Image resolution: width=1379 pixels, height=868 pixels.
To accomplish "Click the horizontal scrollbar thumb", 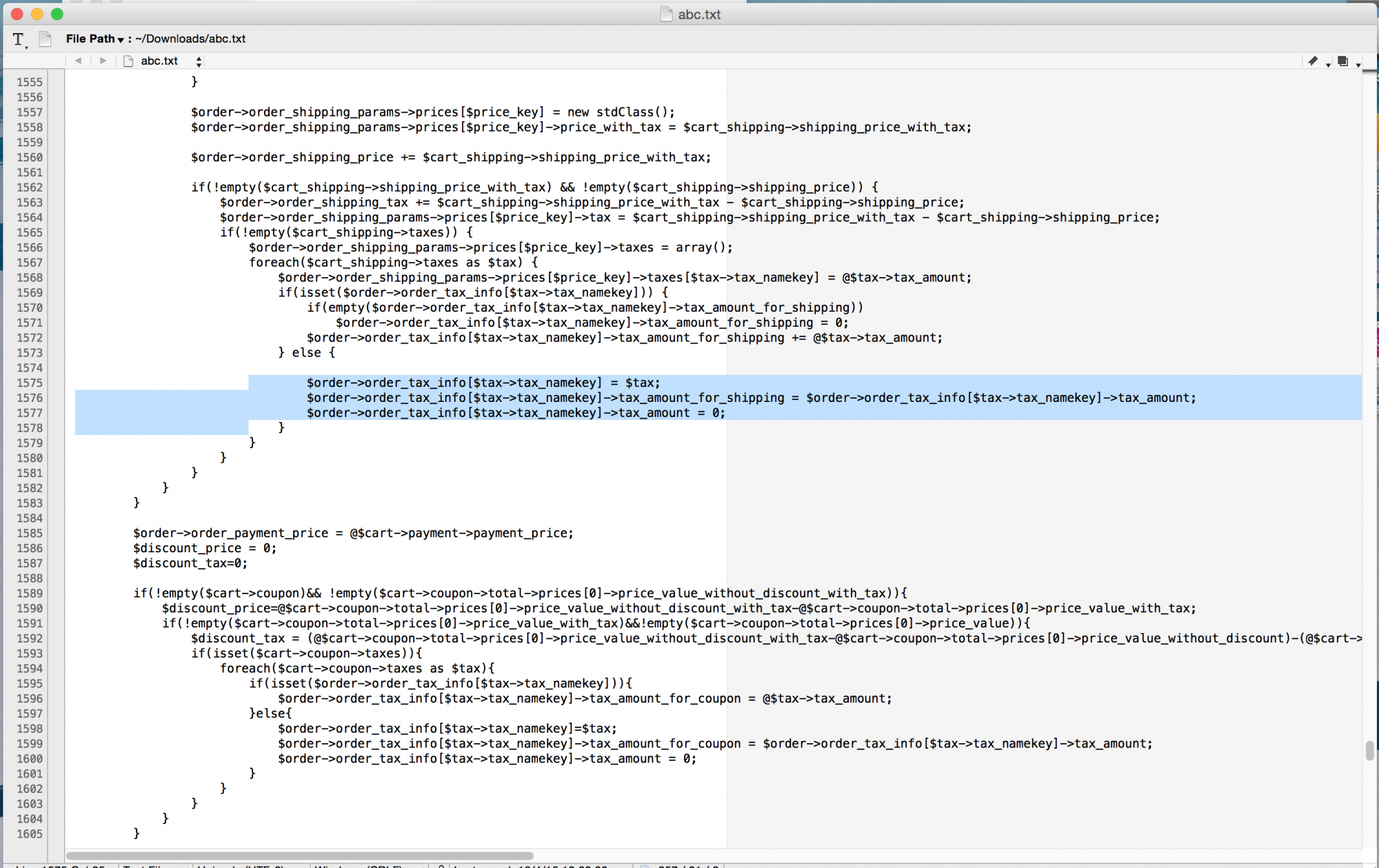I will click(299, 856).
